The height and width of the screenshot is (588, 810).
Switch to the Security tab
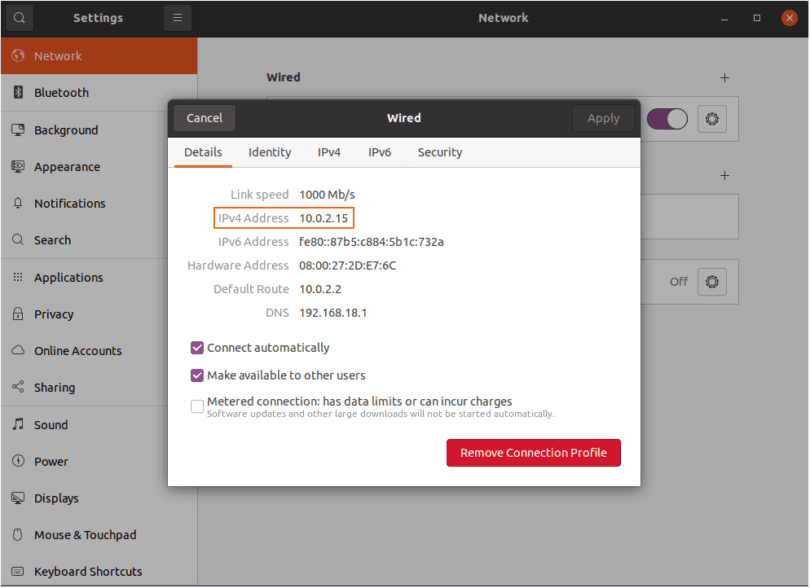coord(440,153)
